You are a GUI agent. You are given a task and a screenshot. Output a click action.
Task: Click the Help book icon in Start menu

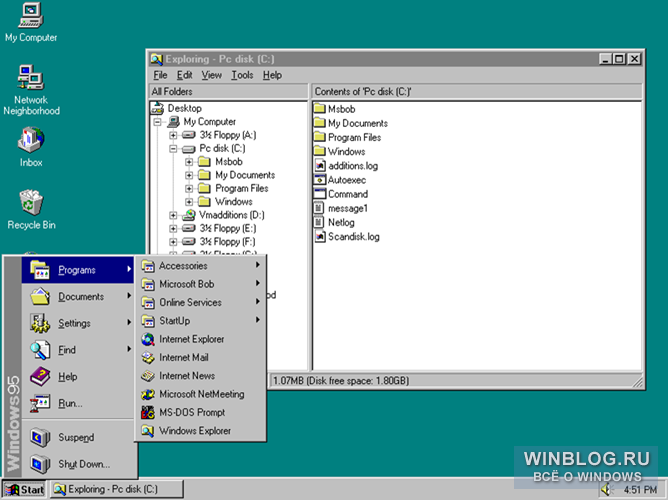click(40, 376)
